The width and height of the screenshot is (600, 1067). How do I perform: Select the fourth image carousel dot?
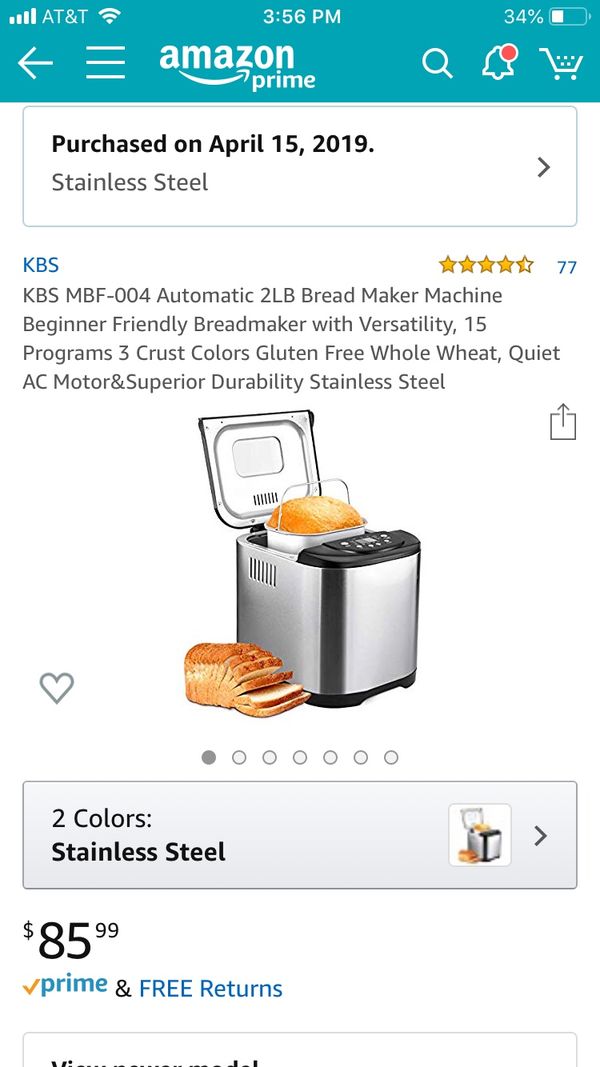[300, 757]
